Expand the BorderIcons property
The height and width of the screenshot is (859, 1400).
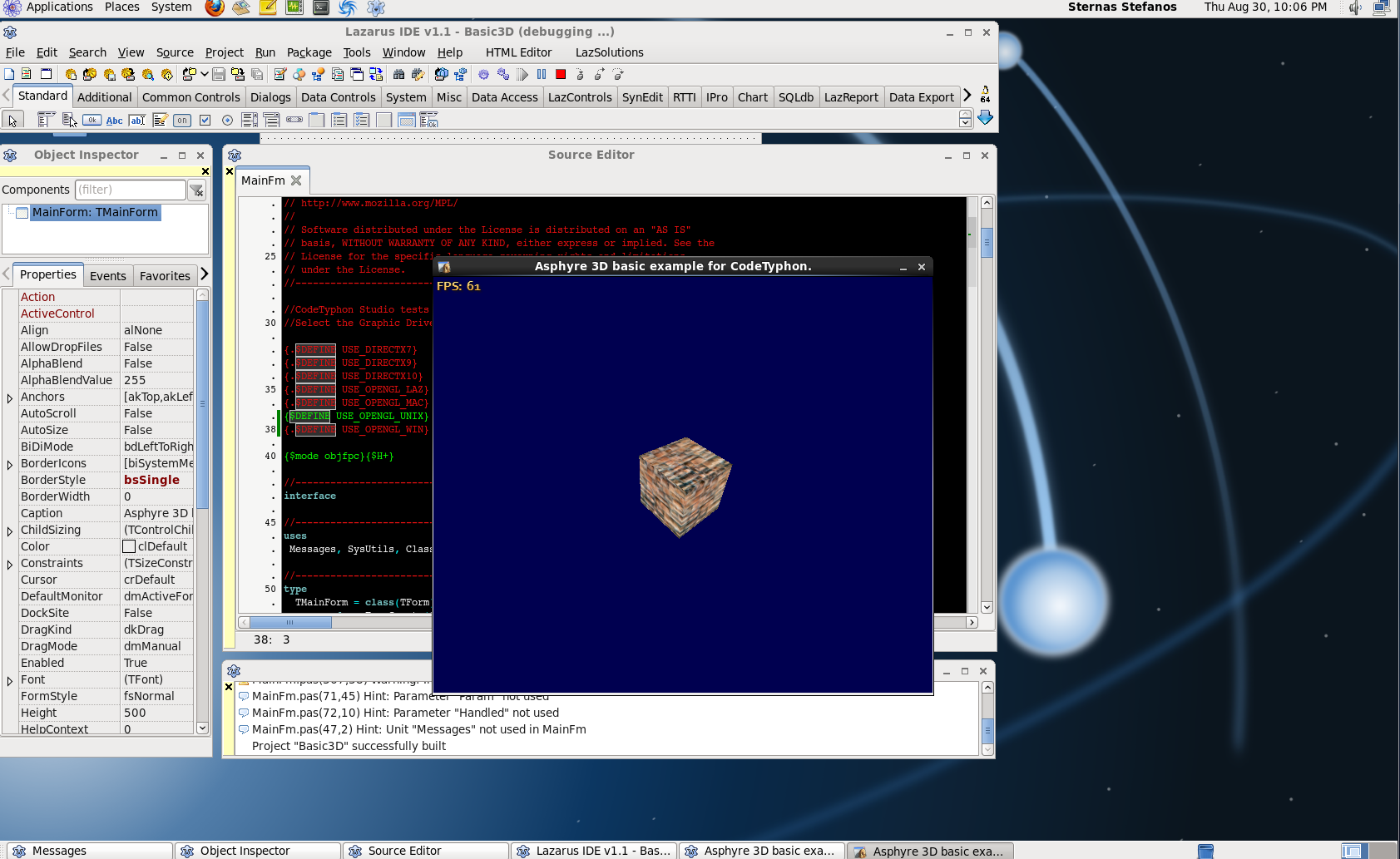[x=10, y=464]
